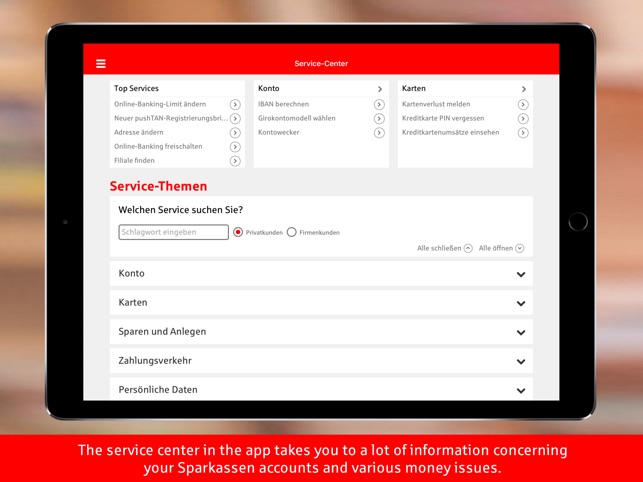The height and width of the screenshot is (482, 643).
Task: Click the Firmenkunden label text
Action: (319, 233)
